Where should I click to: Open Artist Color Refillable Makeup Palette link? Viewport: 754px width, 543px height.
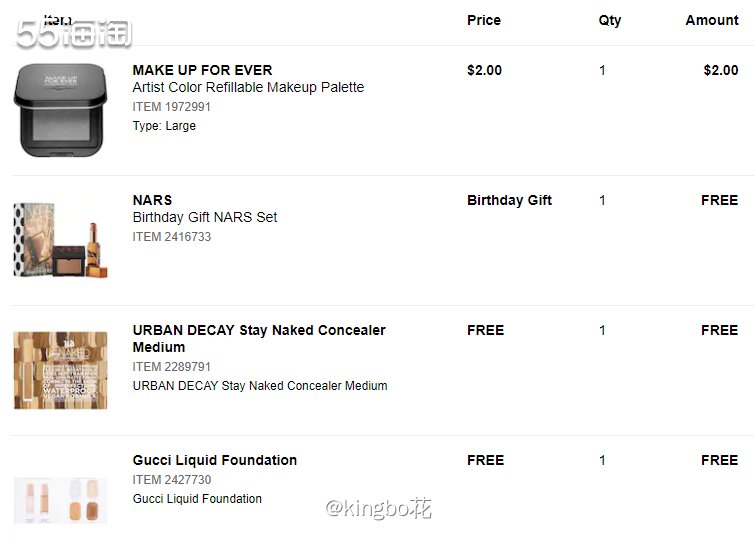click(x=248, y=88)
